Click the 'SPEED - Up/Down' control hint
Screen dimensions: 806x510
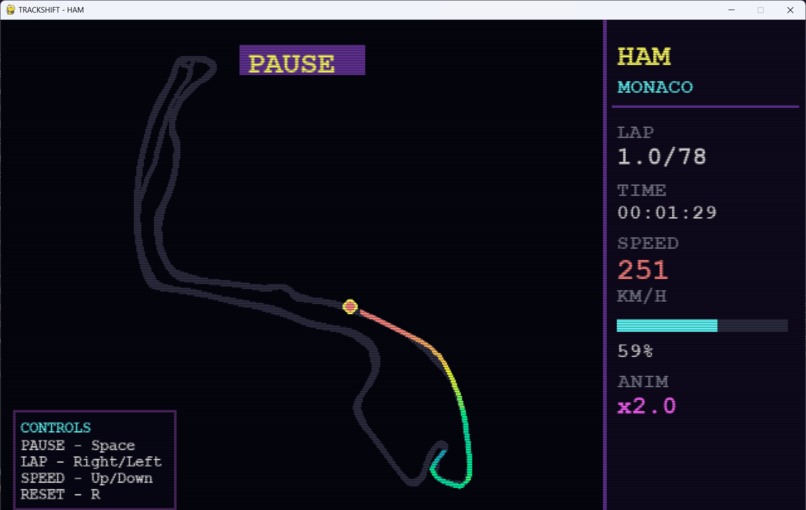pos(86,478)
